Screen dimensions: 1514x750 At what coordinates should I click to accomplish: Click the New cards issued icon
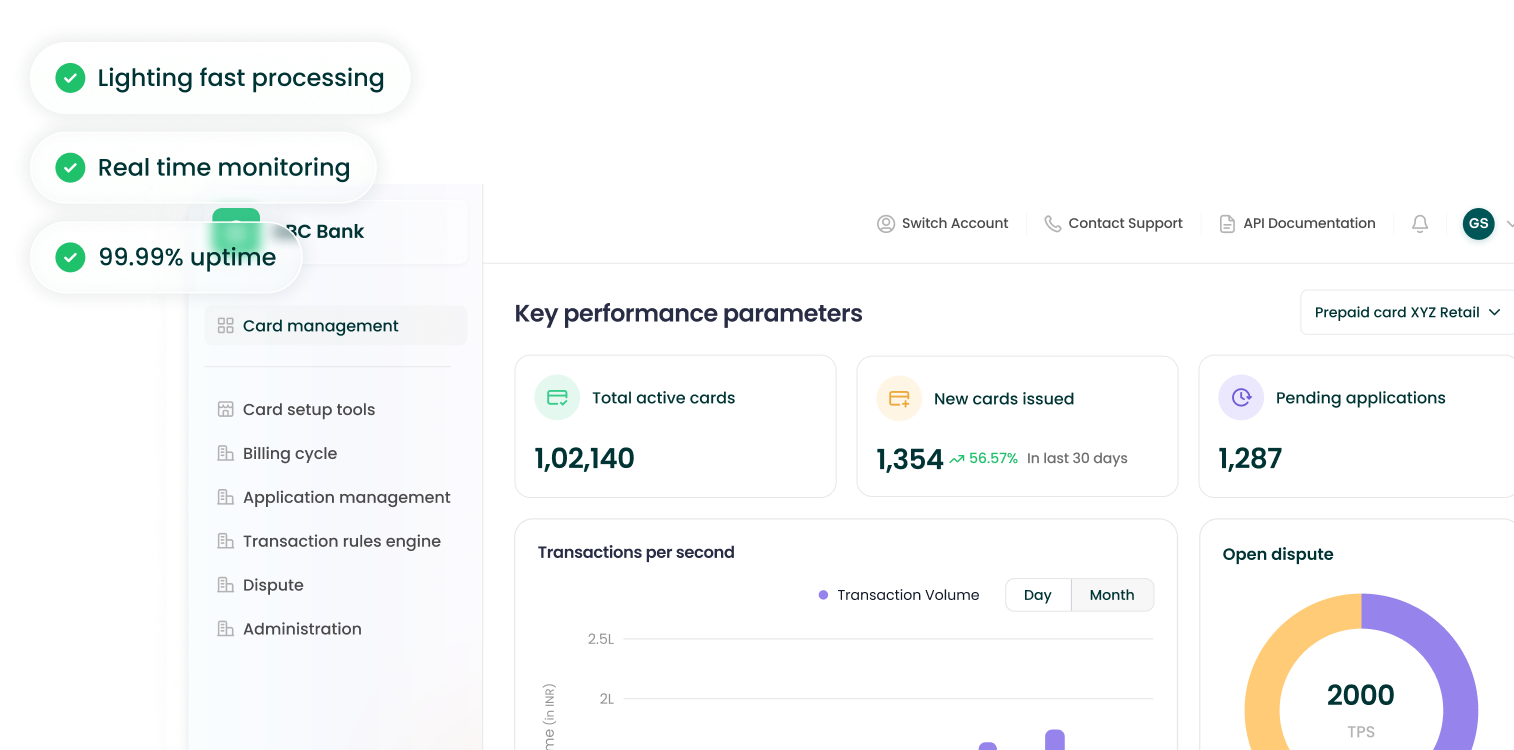(x=899, y=399)
